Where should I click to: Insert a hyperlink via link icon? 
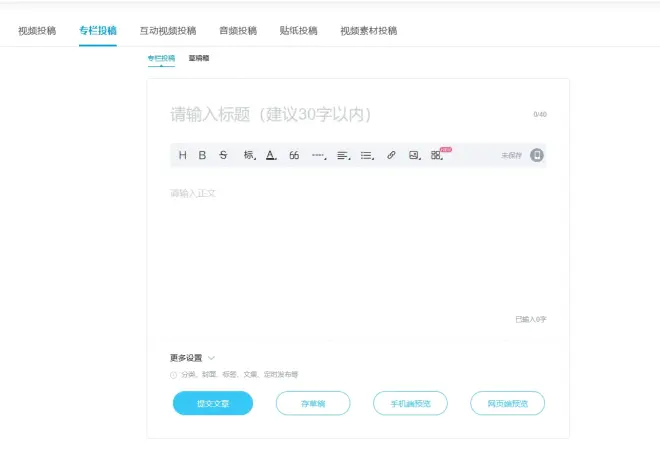[391, 155]
